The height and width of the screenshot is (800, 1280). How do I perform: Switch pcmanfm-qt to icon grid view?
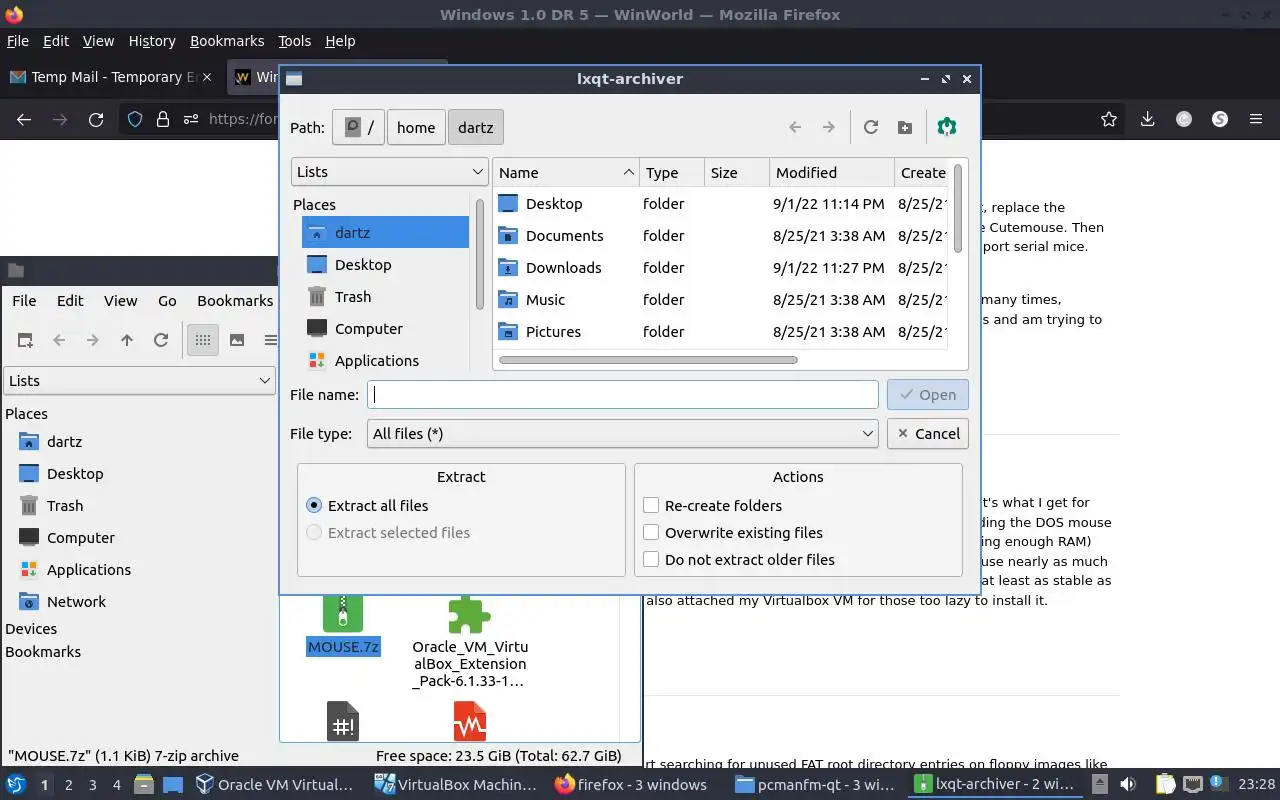click(203, 340)
